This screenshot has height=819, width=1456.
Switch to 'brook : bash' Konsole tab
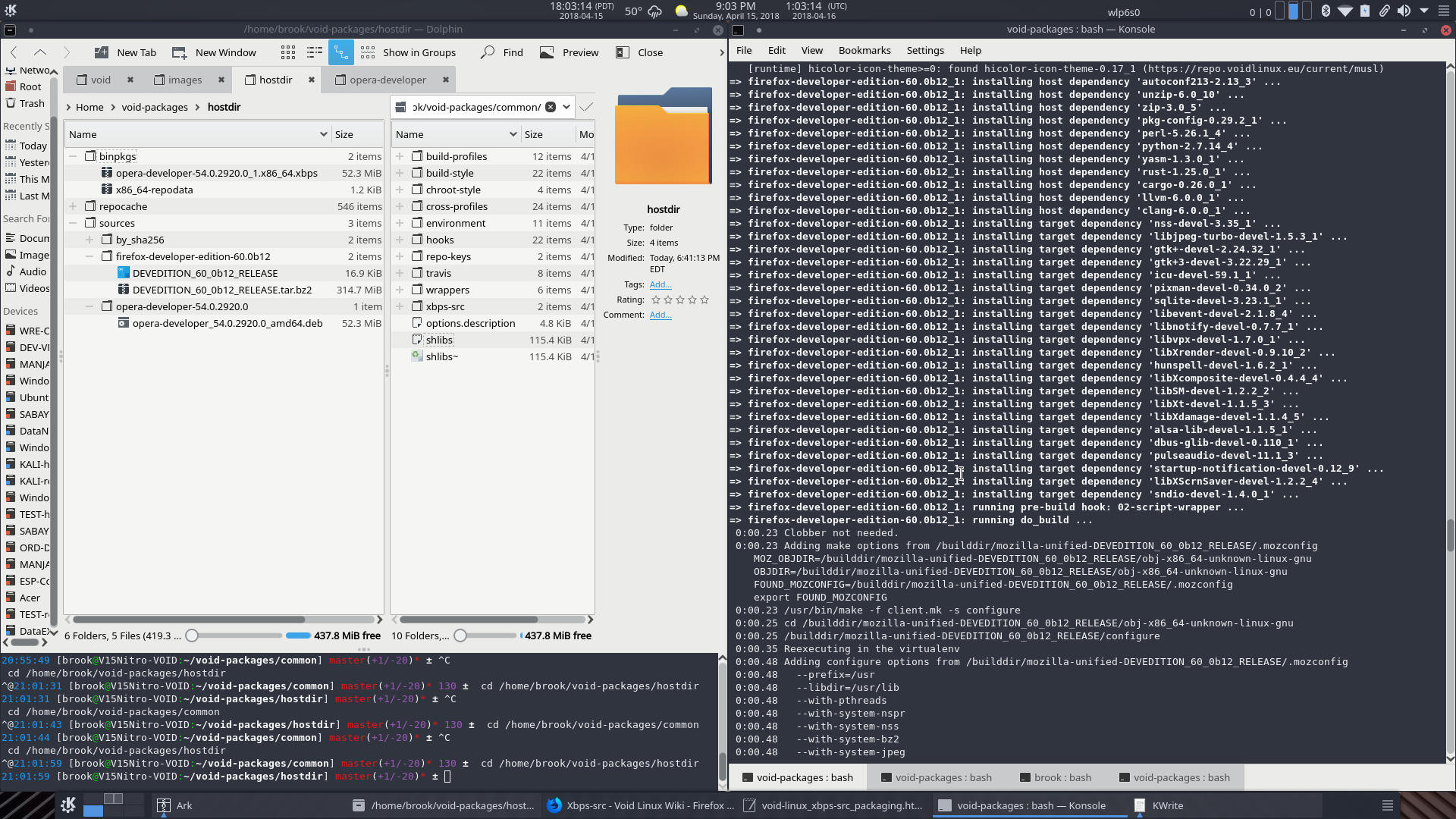coord(1056,777)
